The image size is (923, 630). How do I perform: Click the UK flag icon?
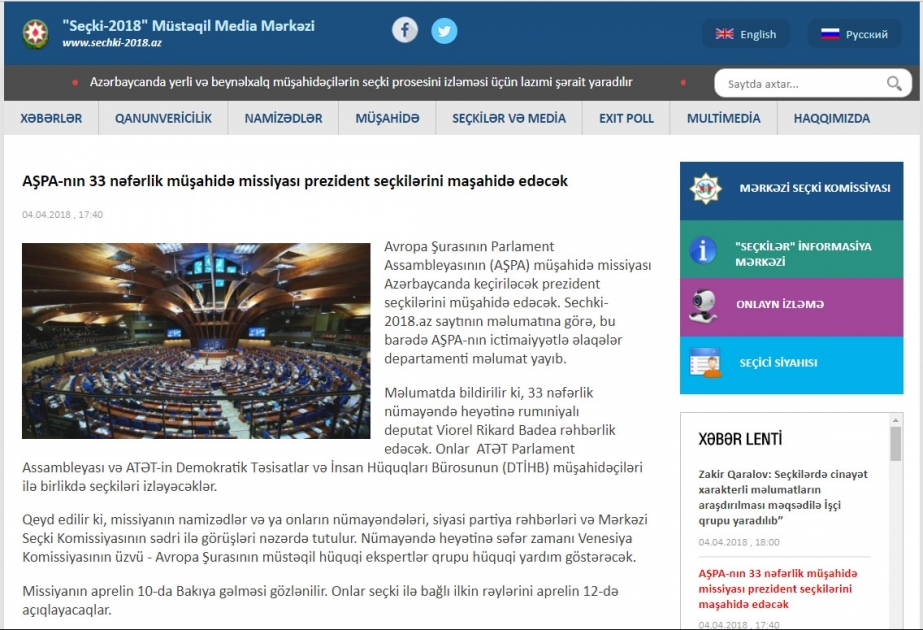click(x=725, y=34)
